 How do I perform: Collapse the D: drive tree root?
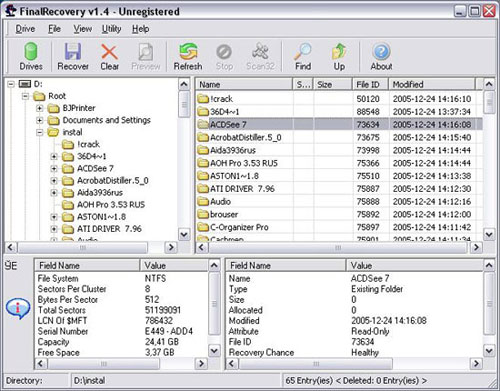[11, 84]
